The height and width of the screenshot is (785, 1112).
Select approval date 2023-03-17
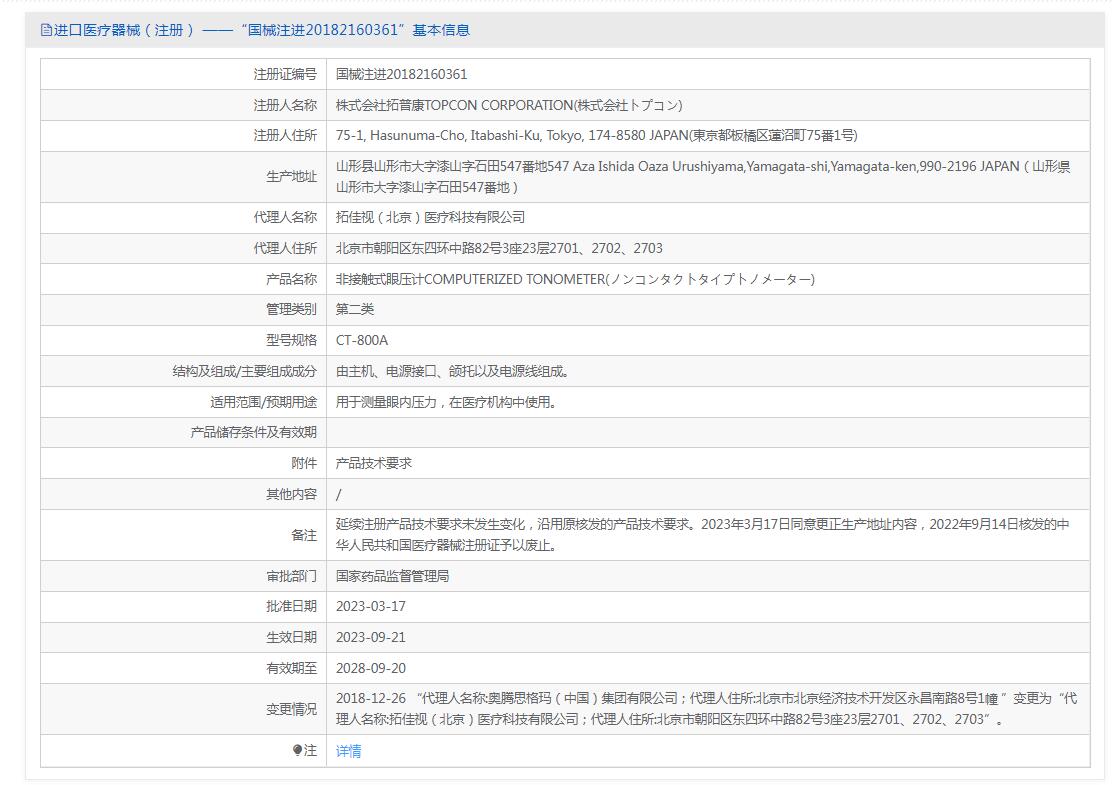(x=371, y=606)
